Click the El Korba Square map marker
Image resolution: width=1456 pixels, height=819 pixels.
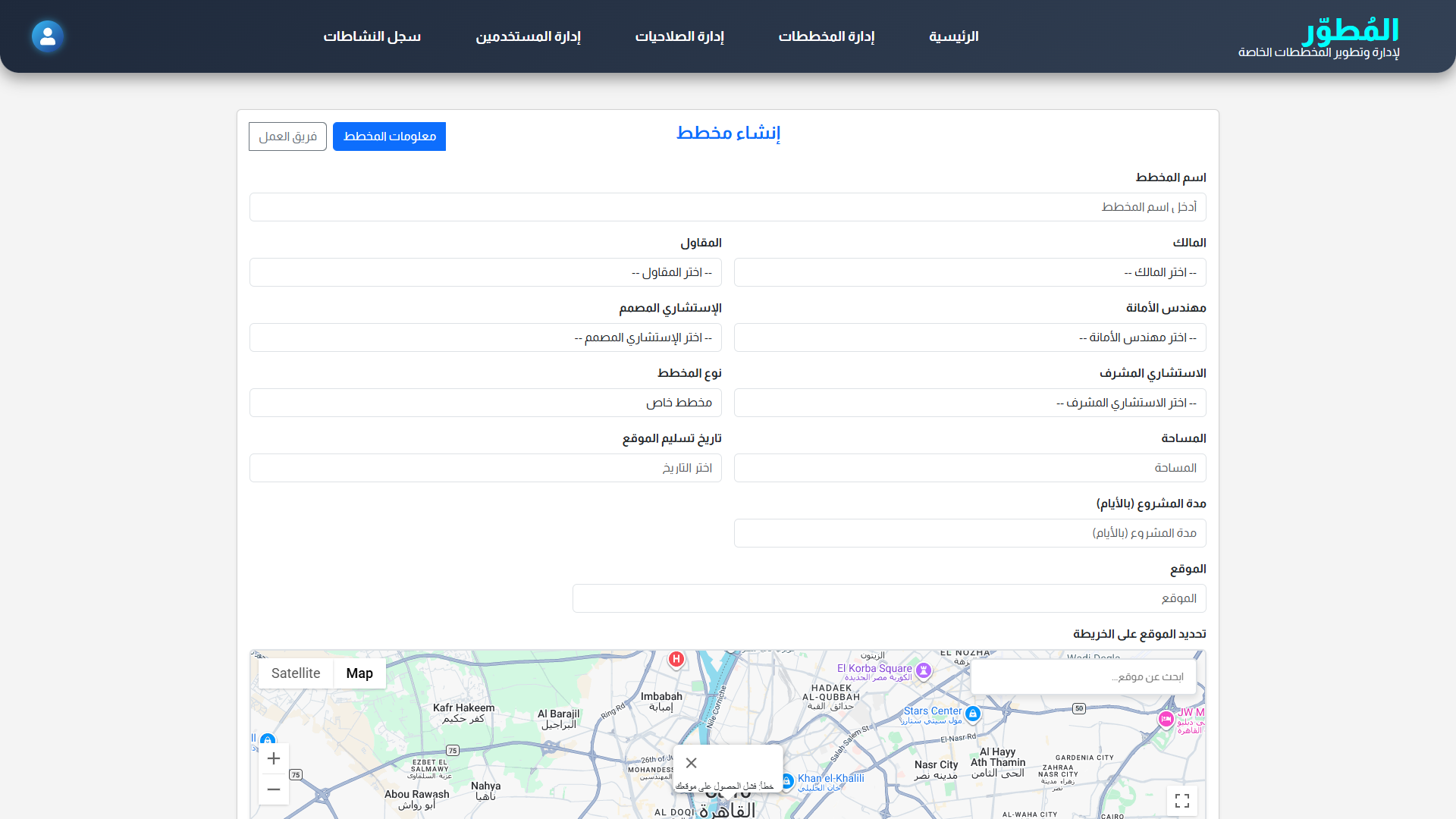coord(924,670)
